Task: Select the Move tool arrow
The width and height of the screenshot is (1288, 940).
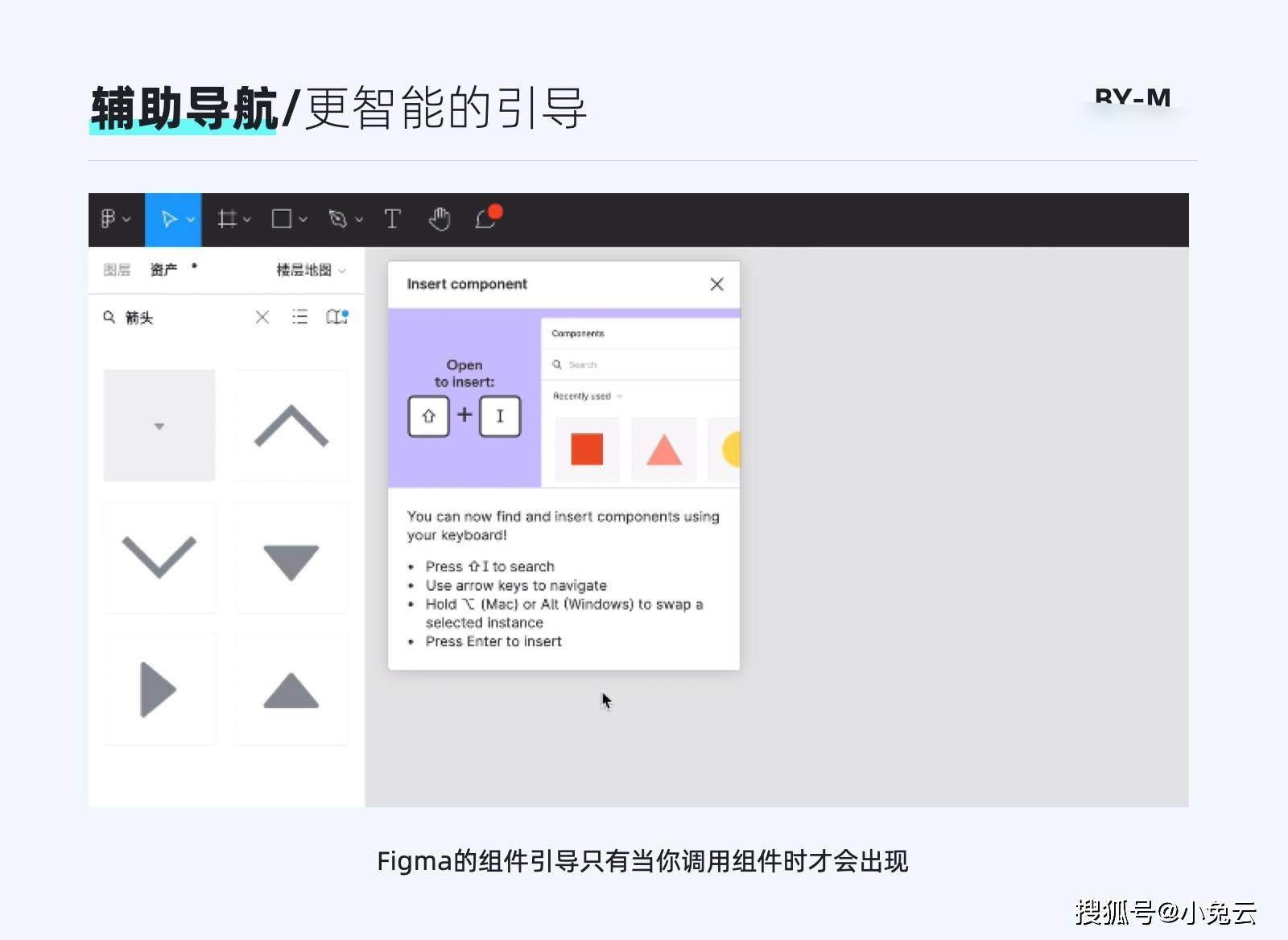Action: [168, 219]
